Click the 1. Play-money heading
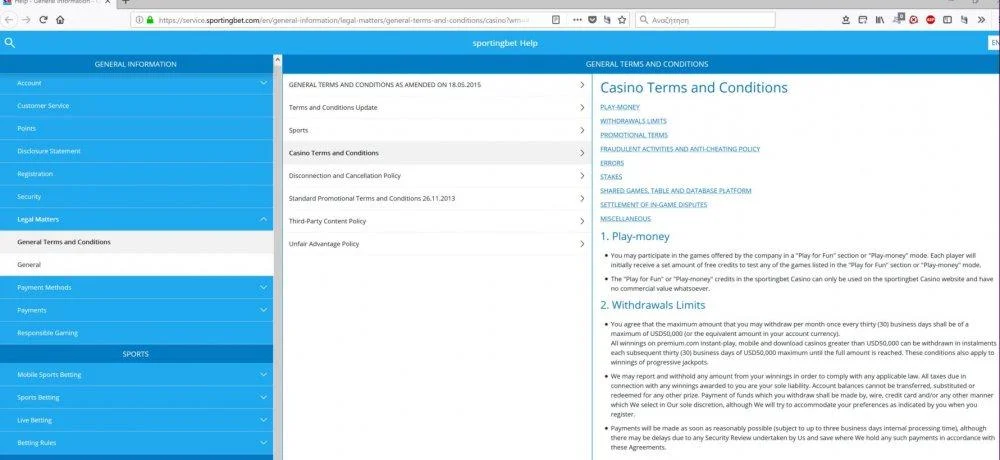Image resolution: width=1000 pixels, height=460 pixels. [x=635, y=237]
